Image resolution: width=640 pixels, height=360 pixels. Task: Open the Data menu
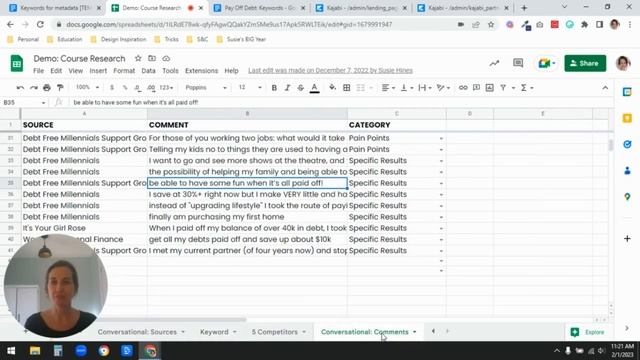click(148, 71)
